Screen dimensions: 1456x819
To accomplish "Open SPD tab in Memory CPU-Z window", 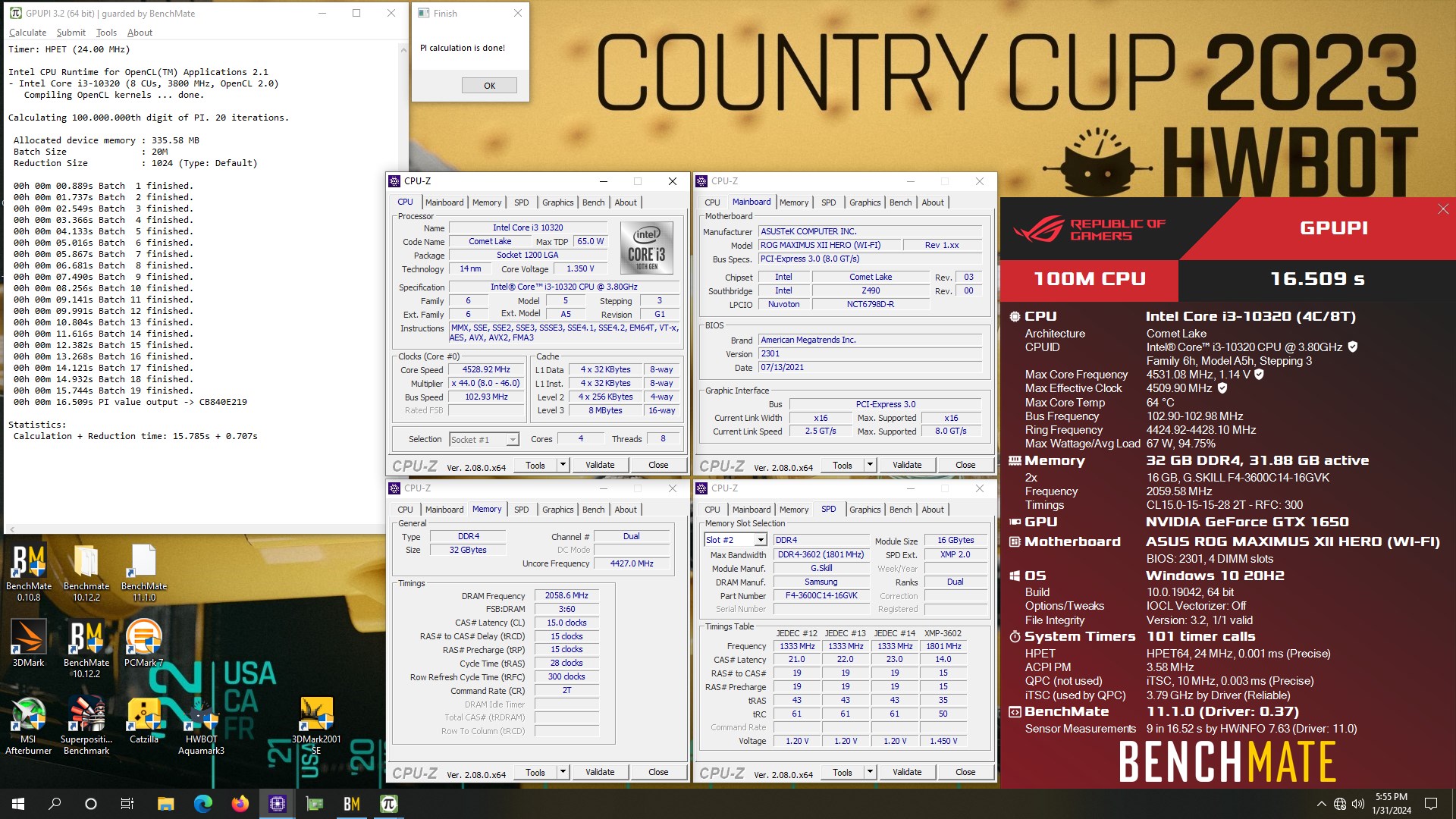I will (521, 510).
